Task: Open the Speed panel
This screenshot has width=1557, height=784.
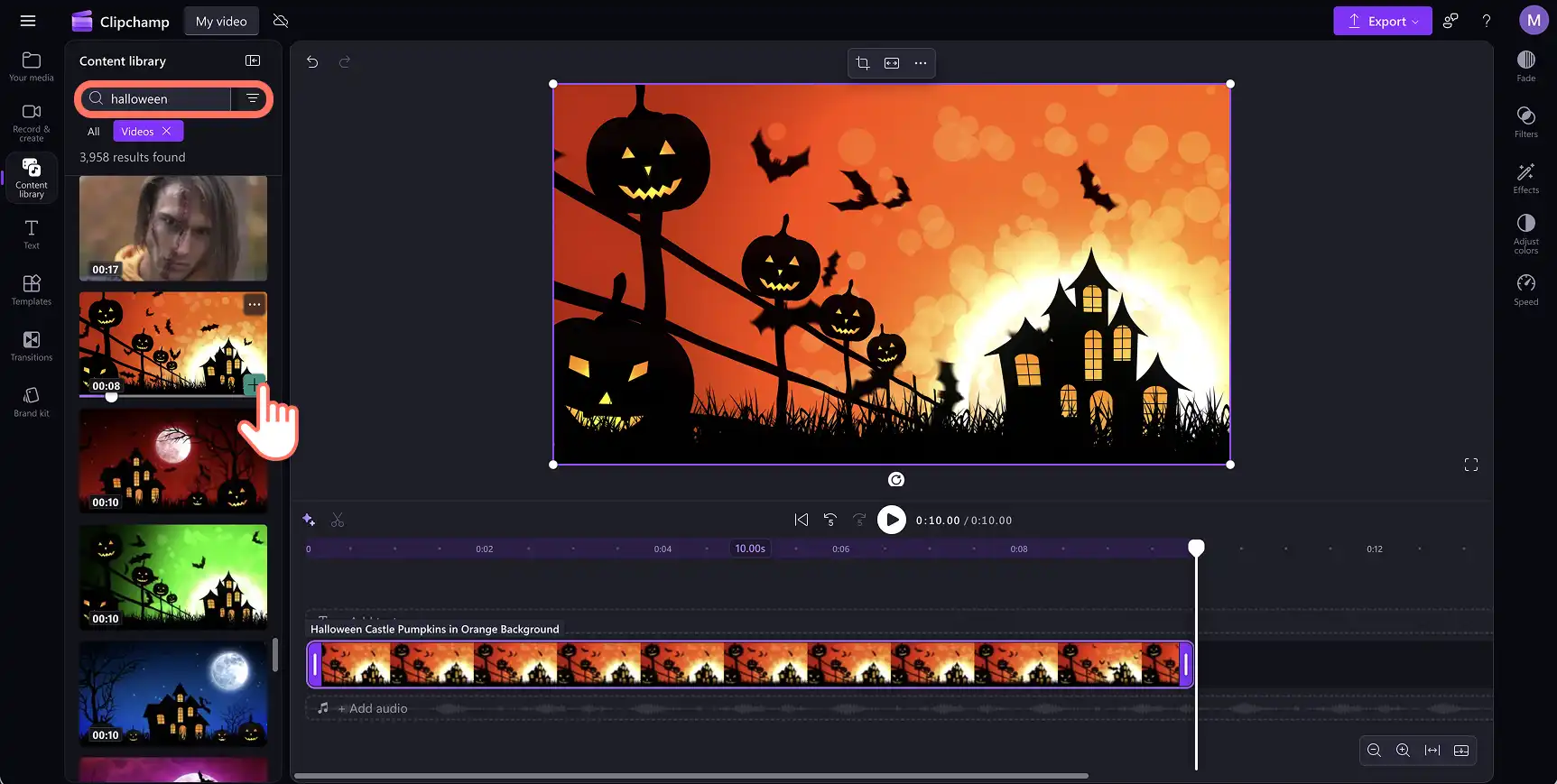Action: (1525, 290)
